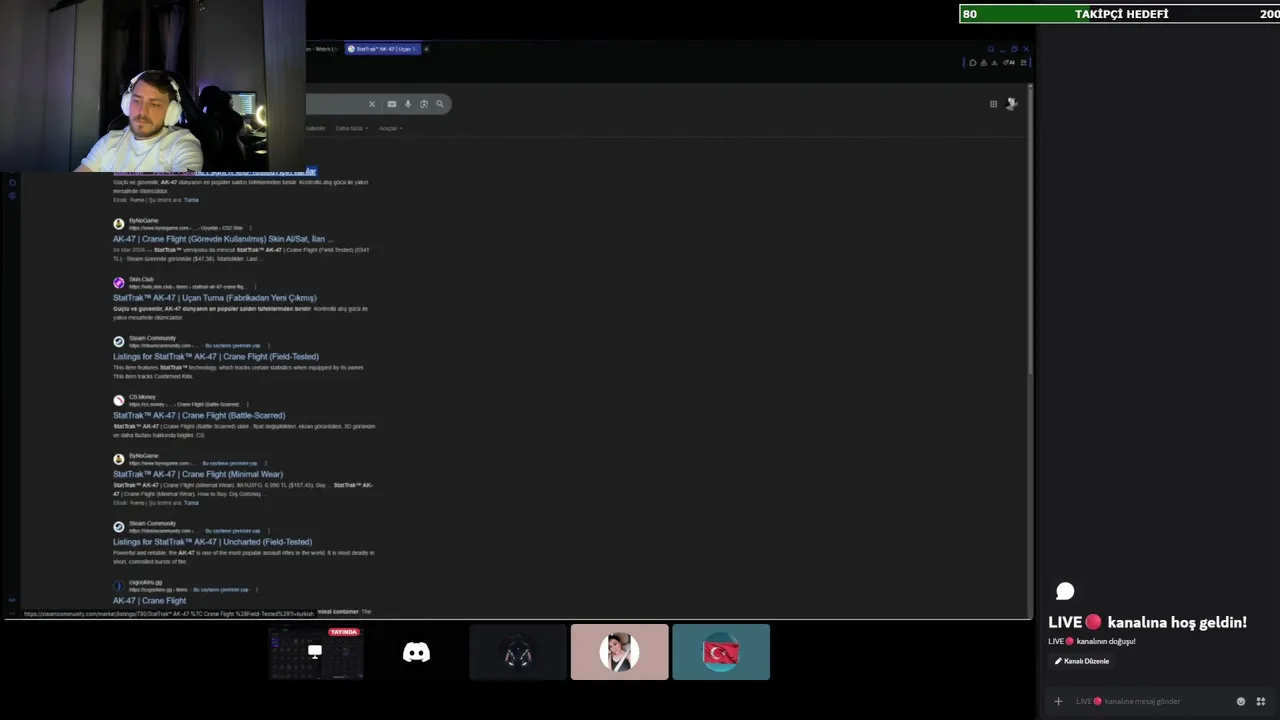Open a new browser tab with plus icon
This screenshot has width=1280, height=720.
[x=426, y=49]
